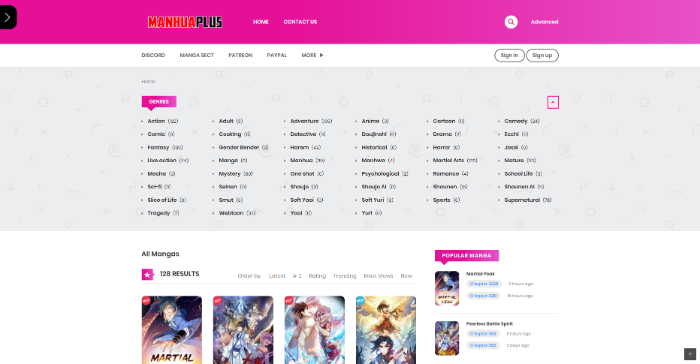
Task: Open the Martial Peak popular manga thumbnail
Action: [x=447, y=288]
